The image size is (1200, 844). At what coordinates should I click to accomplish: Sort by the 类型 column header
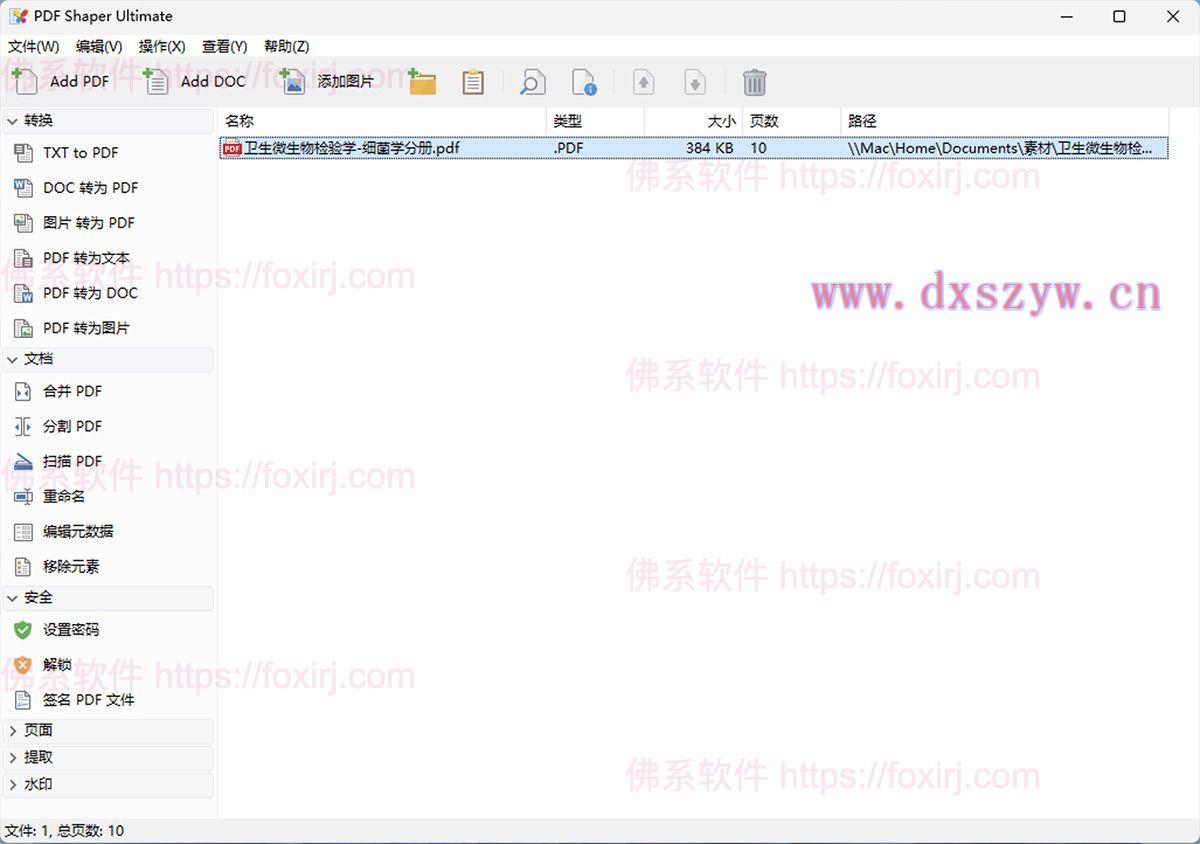coord(595,121)
